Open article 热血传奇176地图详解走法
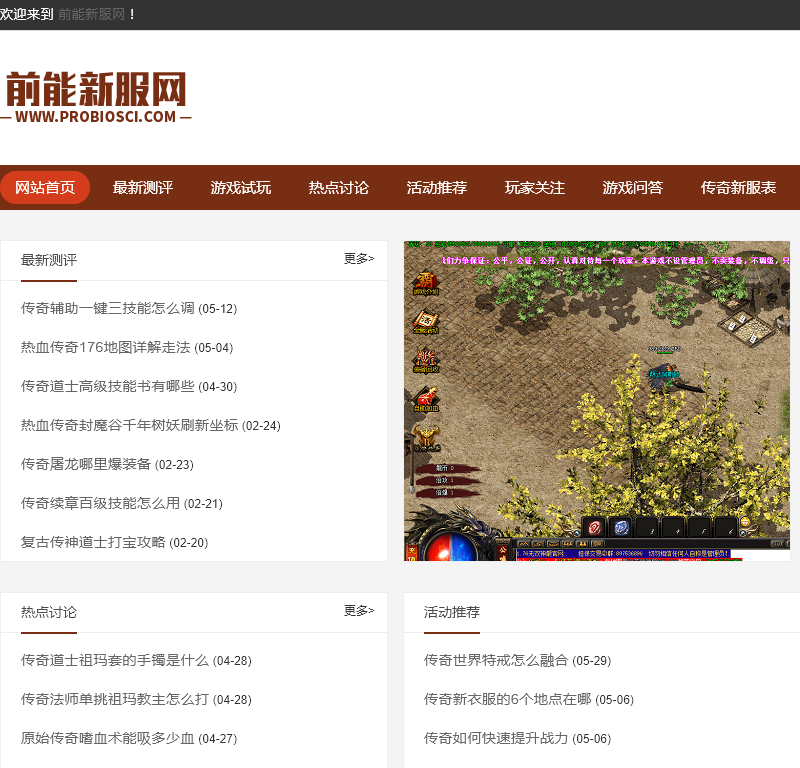The height and width of the screenshot is (768, 800). click(x=106, y=348)
